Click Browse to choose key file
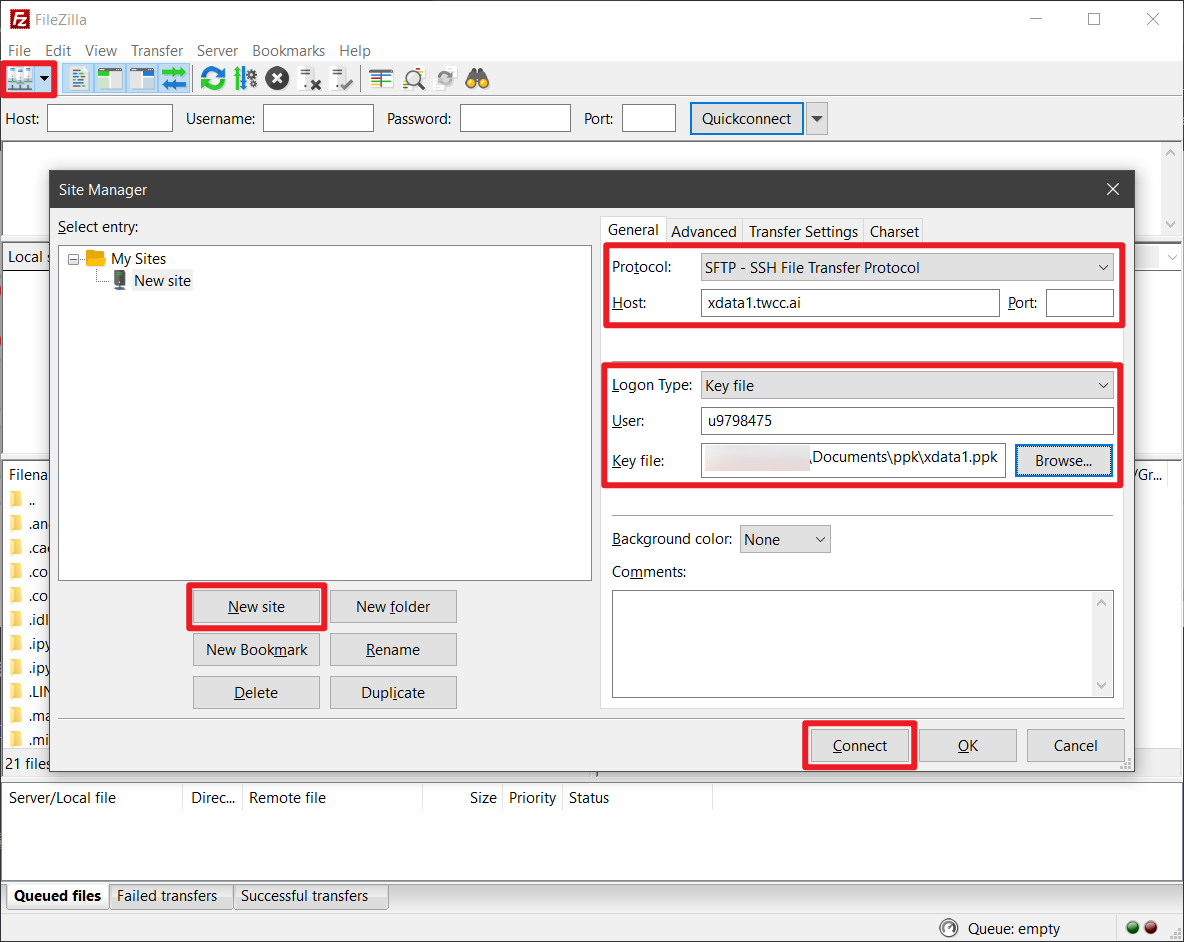Viewport: 1184px width, 942px height. tap(1064, 460)
